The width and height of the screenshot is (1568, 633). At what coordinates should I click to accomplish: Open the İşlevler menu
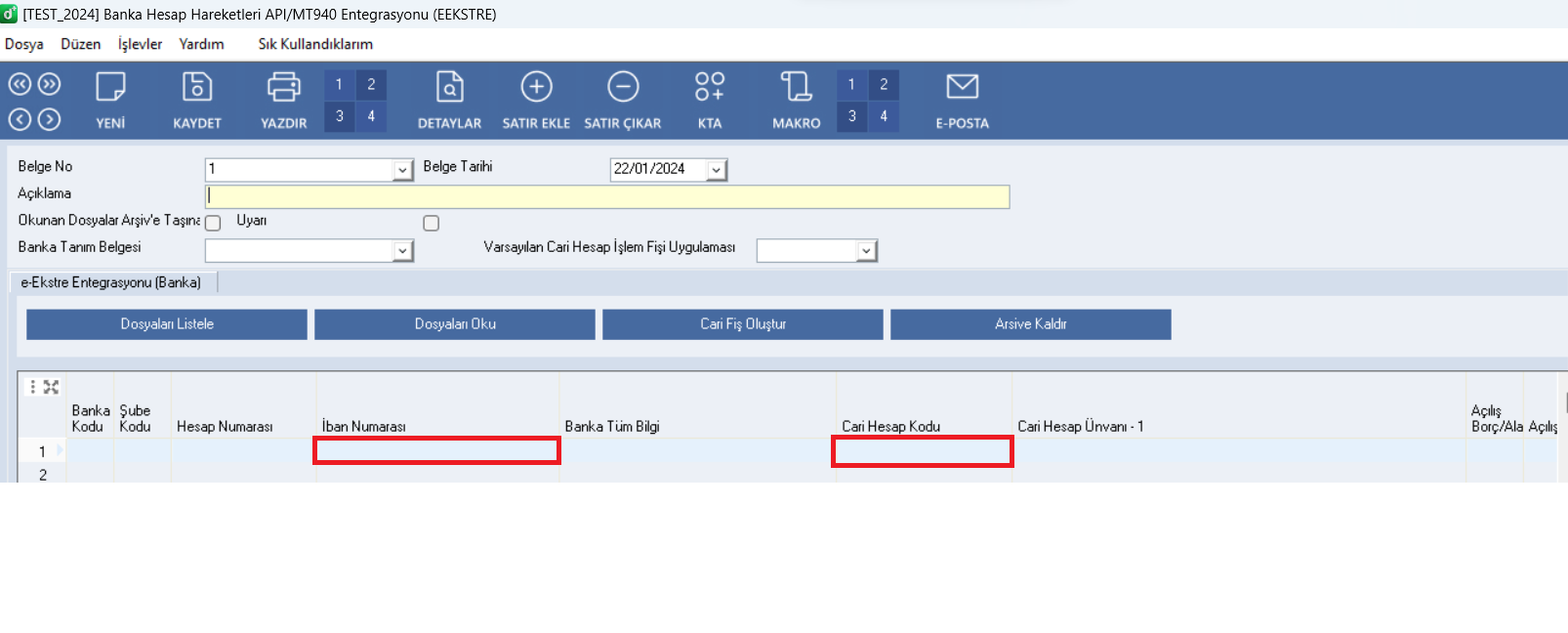pyautogui.click(x=141, y=44)
